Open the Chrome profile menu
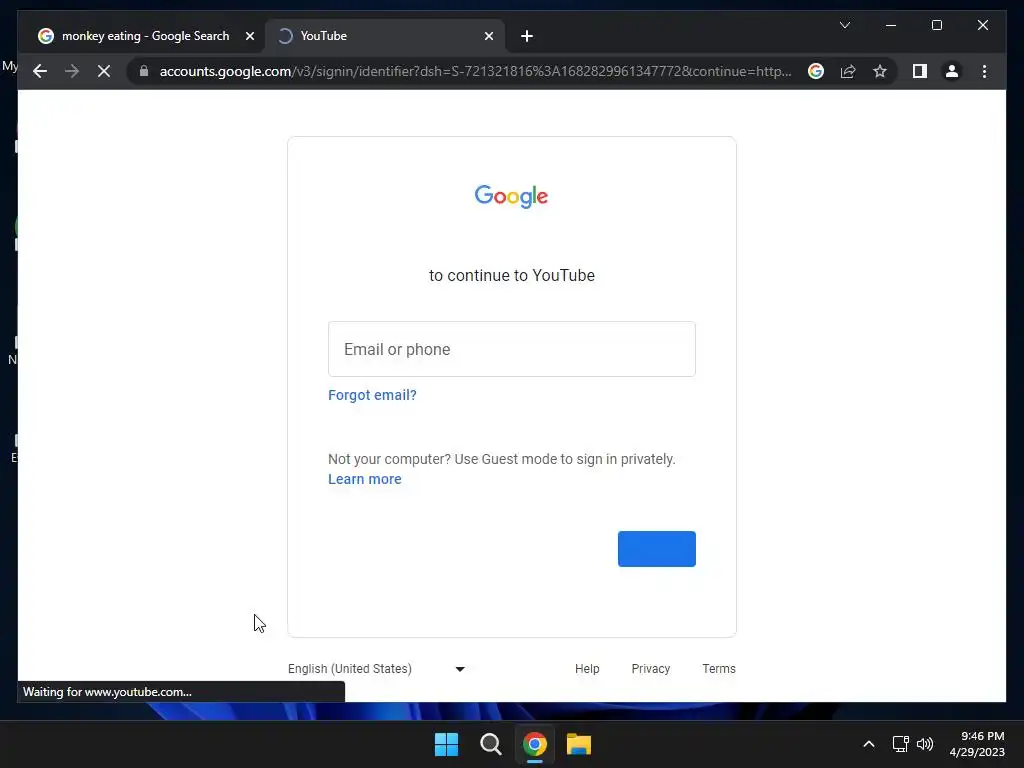Viewport: 1024px width, 768px height. [x=952, y=71]
